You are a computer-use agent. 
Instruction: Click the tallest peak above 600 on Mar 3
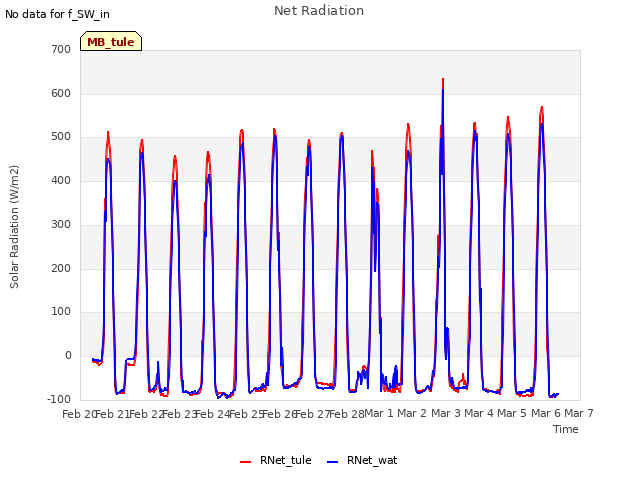click(443, 79)
